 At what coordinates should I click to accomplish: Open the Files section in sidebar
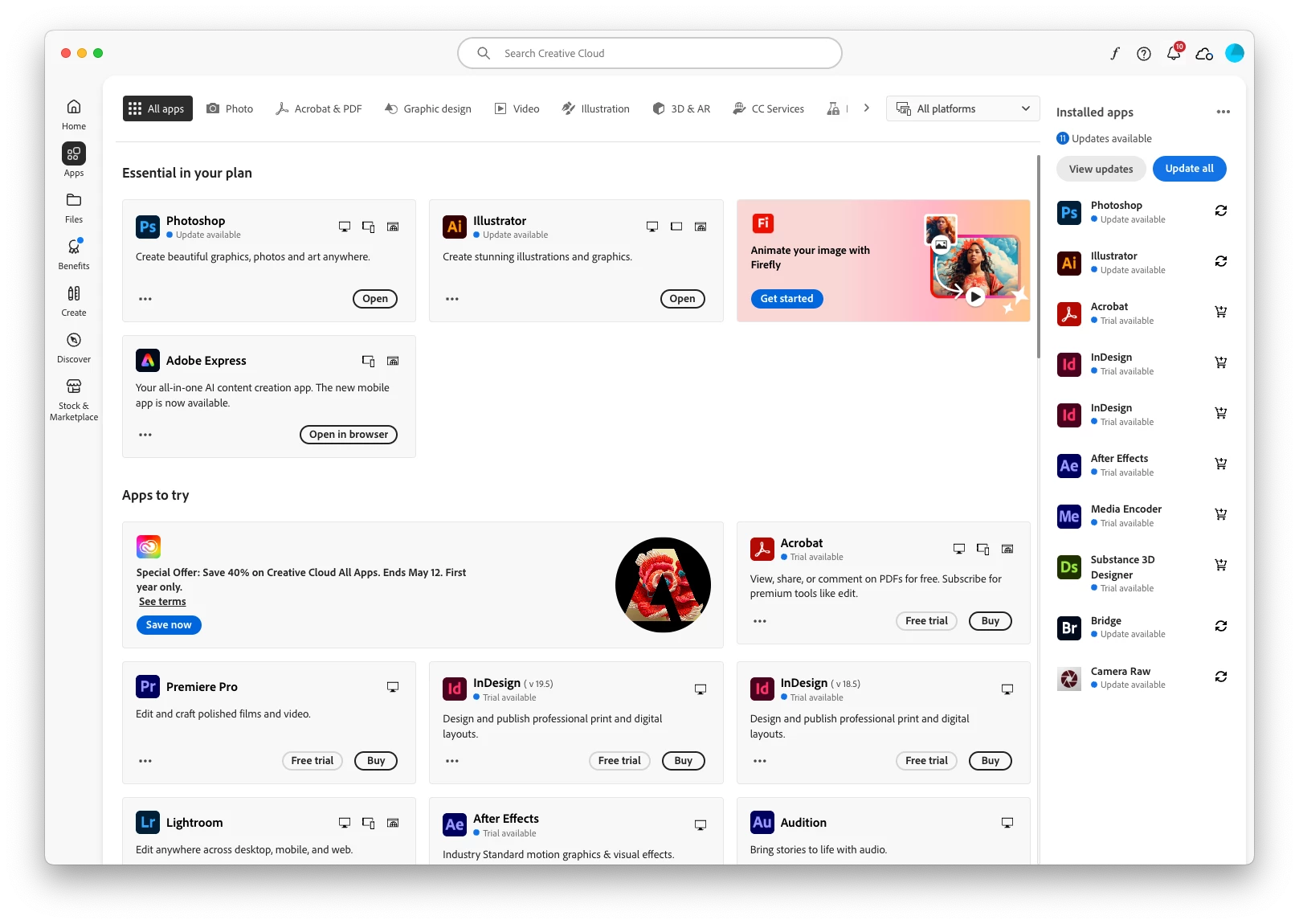click(x=73, y=207)
